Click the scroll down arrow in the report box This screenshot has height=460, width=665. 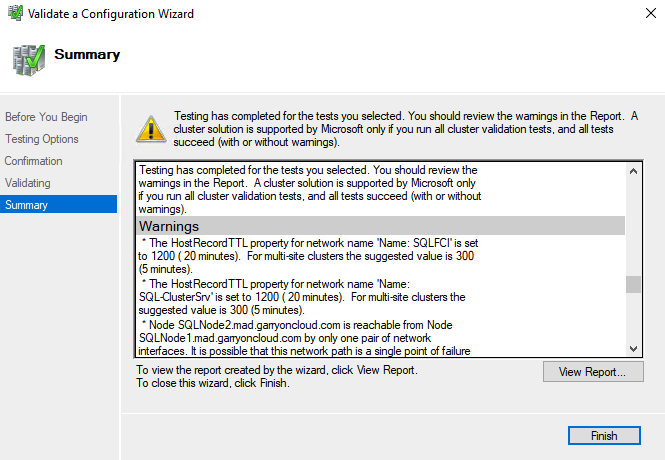click(633, 348)
